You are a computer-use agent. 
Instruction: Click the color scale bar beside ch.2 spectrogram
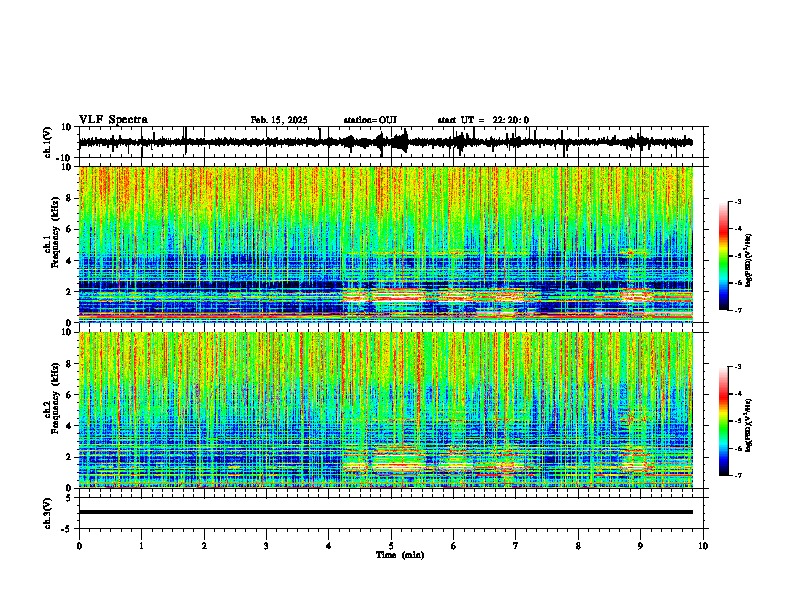pos(724,421)
